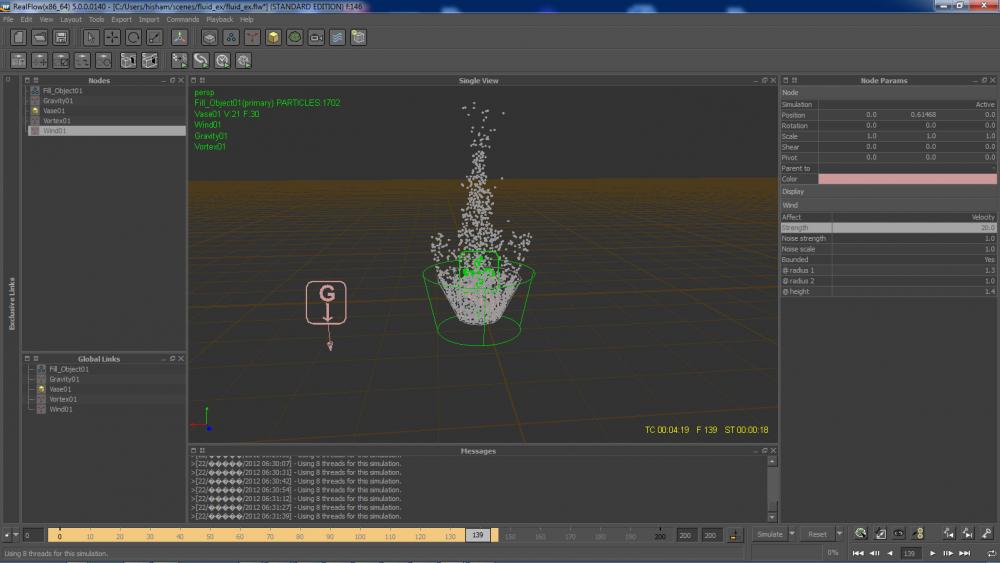Open the Export menu

tap(121, 20)
